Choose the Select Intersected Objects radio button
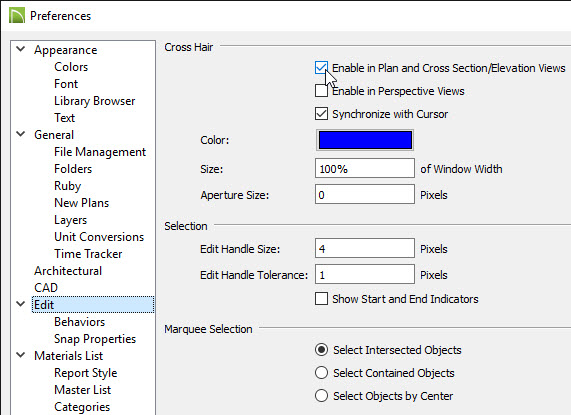Viewport: 571px width, 415px height. tap(321, 349)
